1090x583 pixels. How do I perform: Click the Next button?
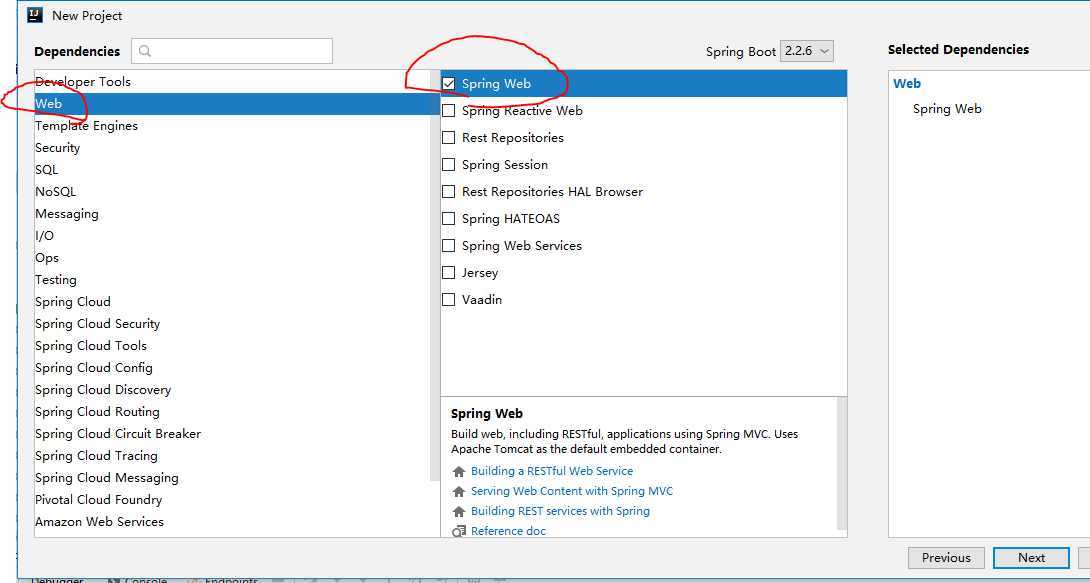1031,558
